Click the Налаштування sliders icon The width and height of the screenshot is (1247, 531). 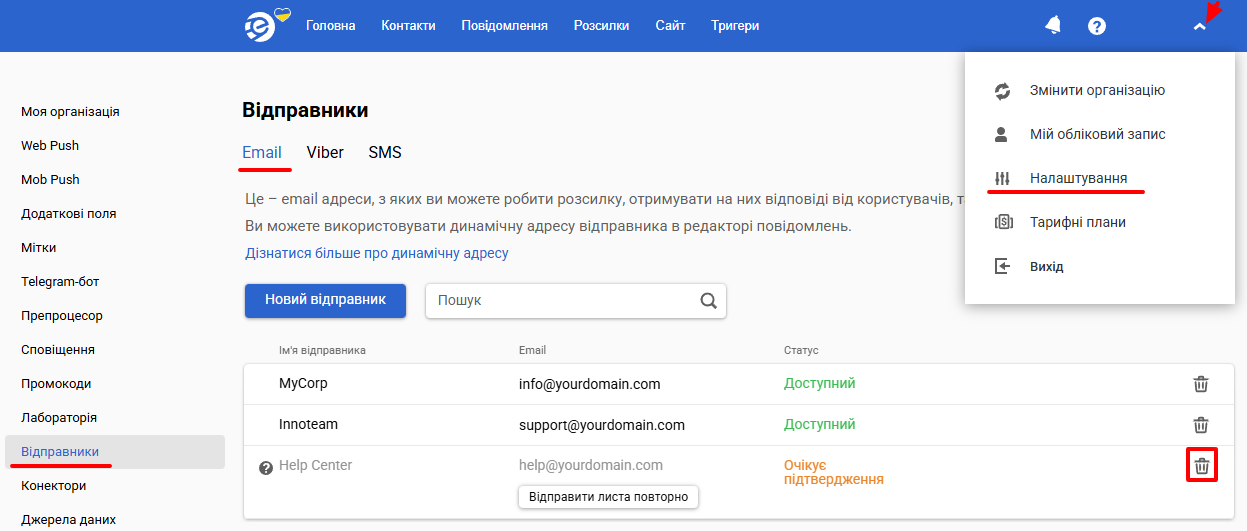click(x=1003, y=178)
